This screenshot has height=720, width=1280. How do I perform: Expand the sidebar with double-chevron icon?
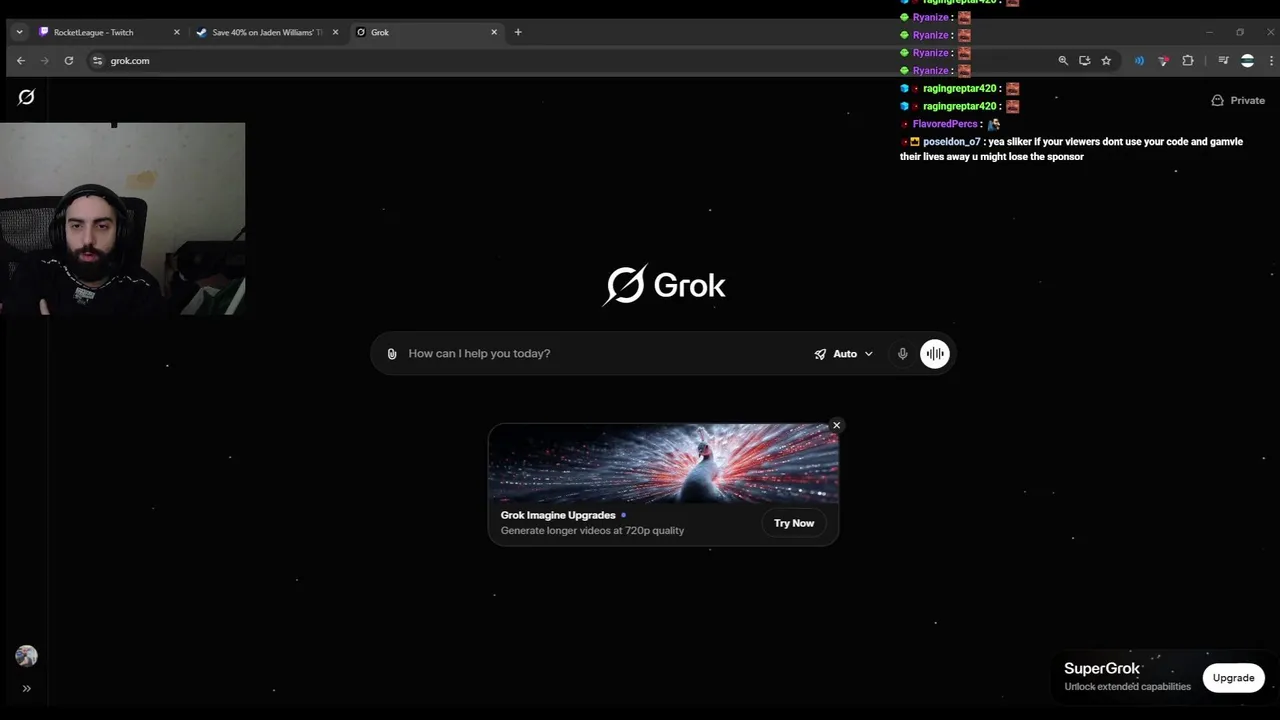point(26,688)
